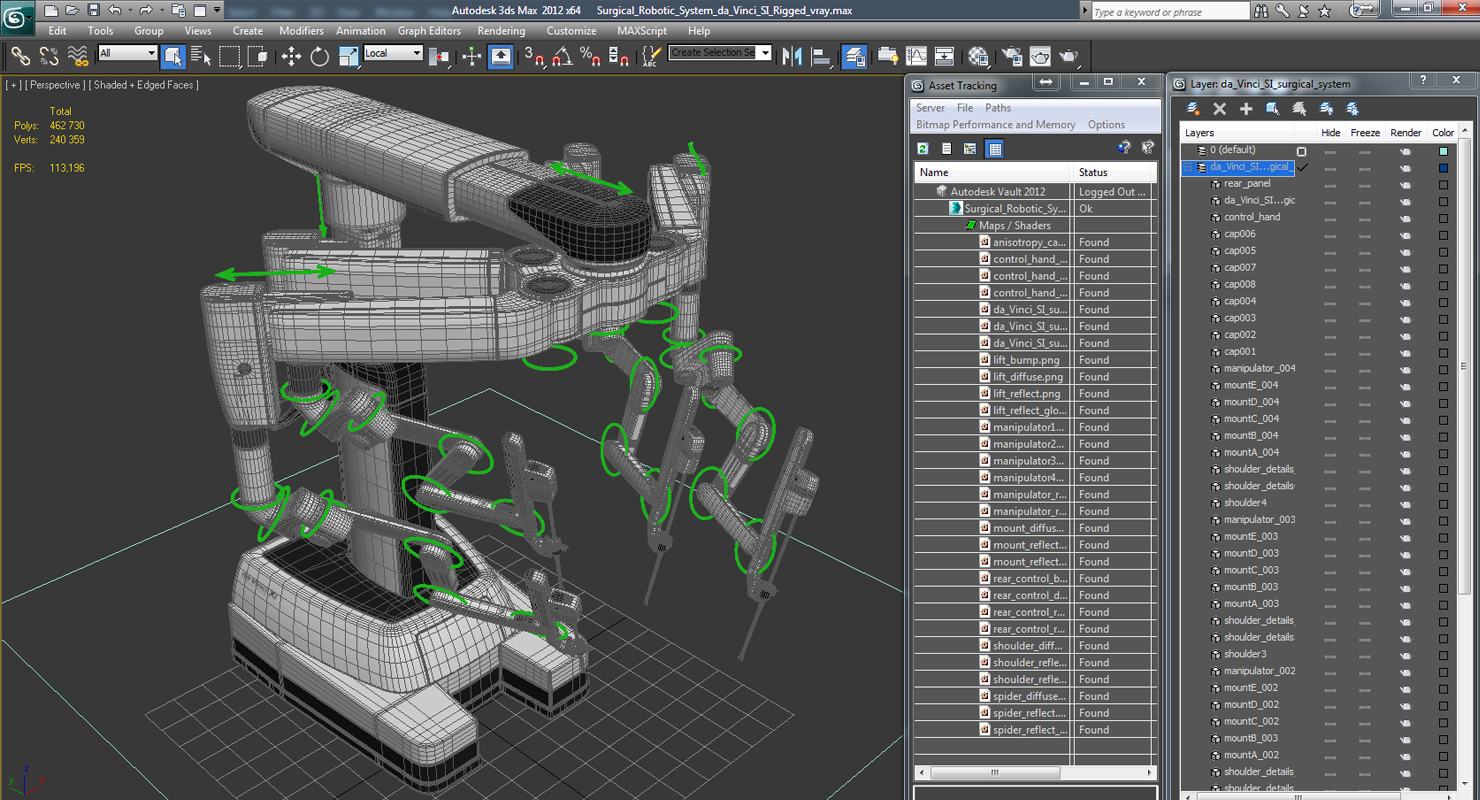Viewport: 1480px width, 800px height.
Task: Click the Freeze column header
Action: (x=1365, y=133)
